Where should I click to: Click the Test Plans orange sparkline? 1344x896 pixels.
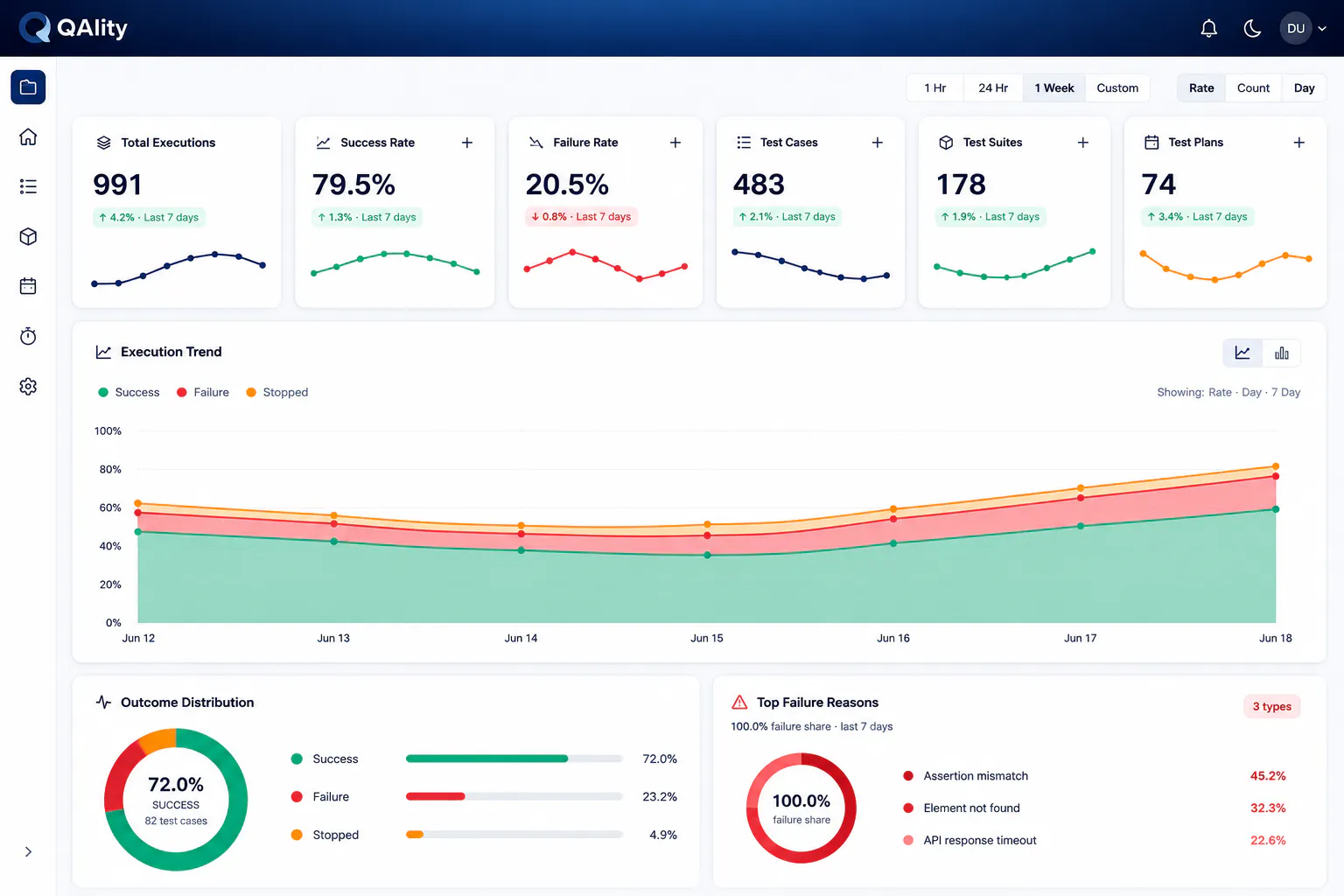click(1225, 266)
